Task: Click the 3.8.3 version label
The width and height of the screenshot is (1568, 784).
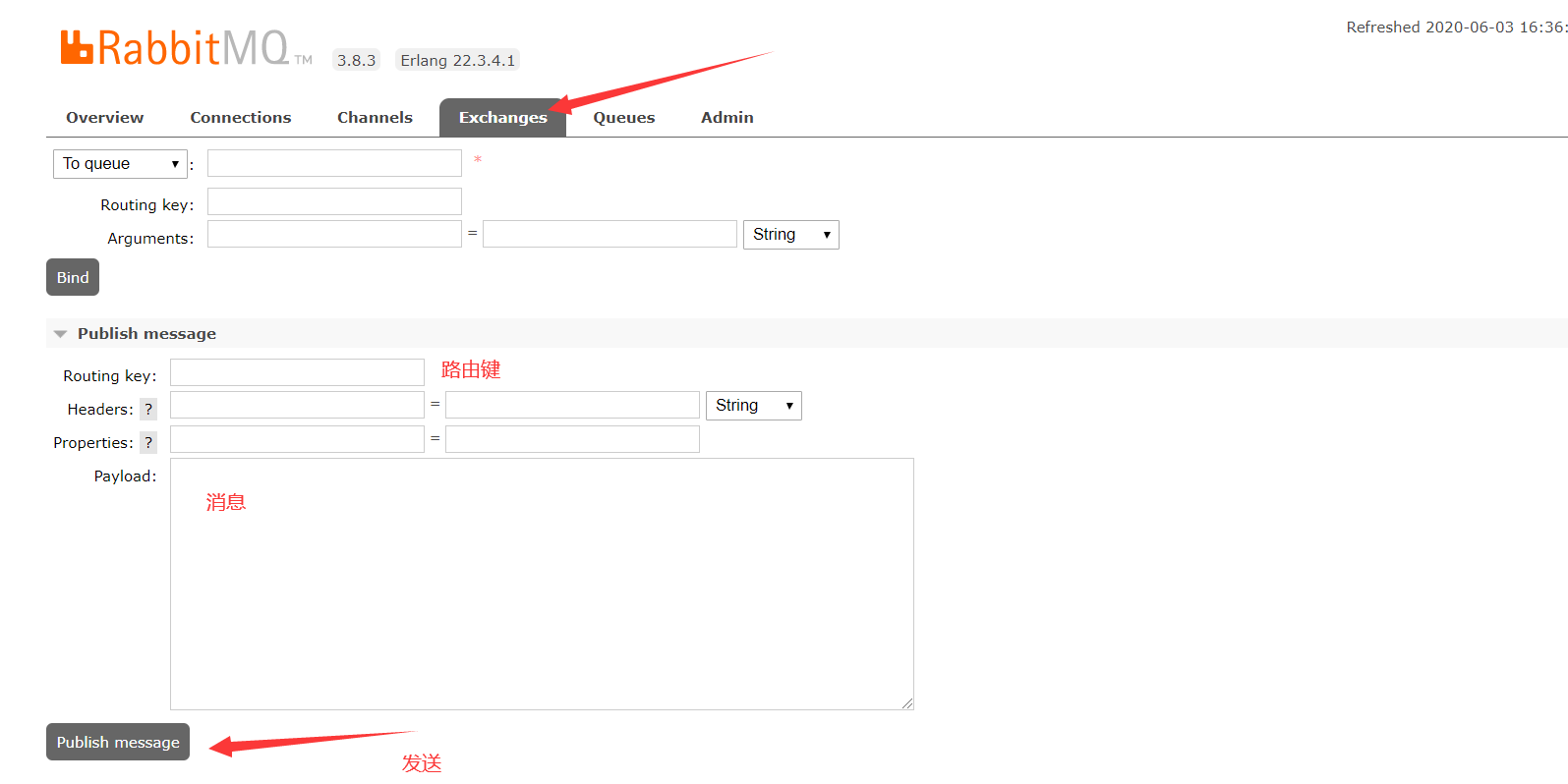Action: tap(357, 60)
